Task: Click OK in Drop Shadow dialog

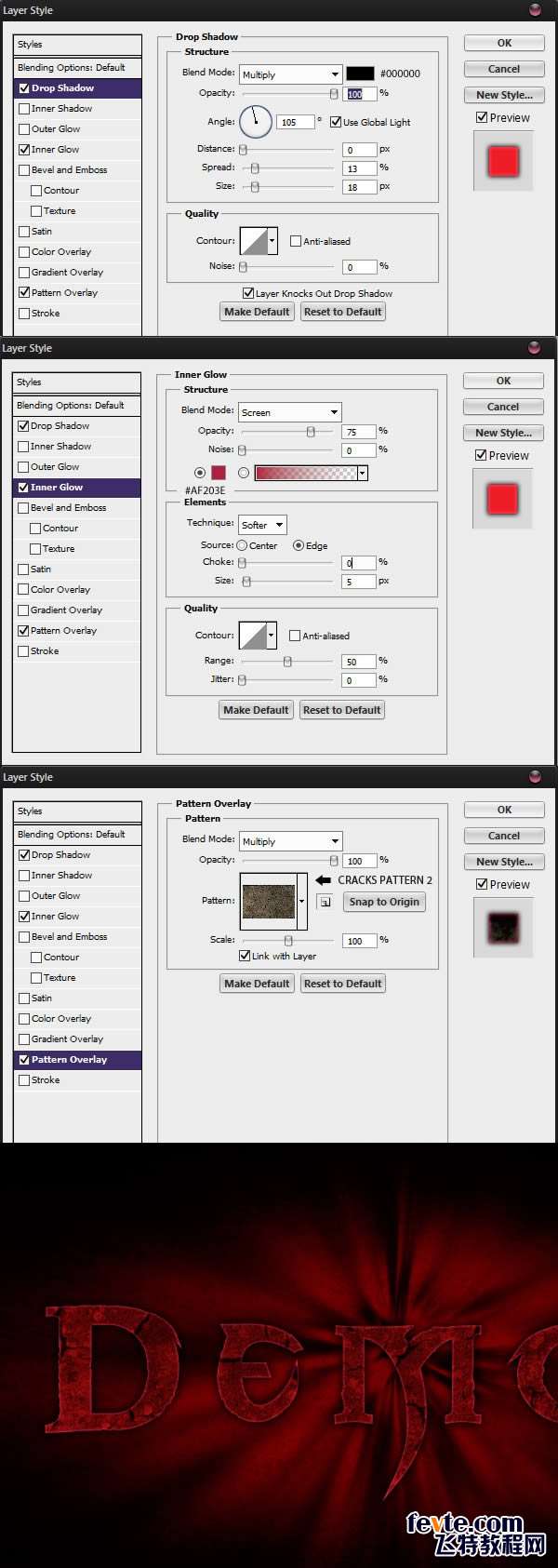Action: (504, 43)
